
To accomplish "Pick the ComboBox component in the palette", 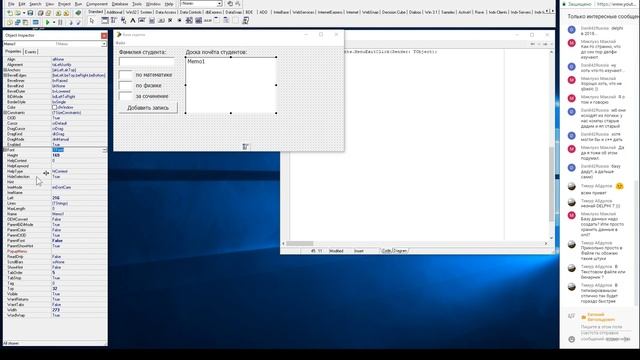I will click(198, 21).
